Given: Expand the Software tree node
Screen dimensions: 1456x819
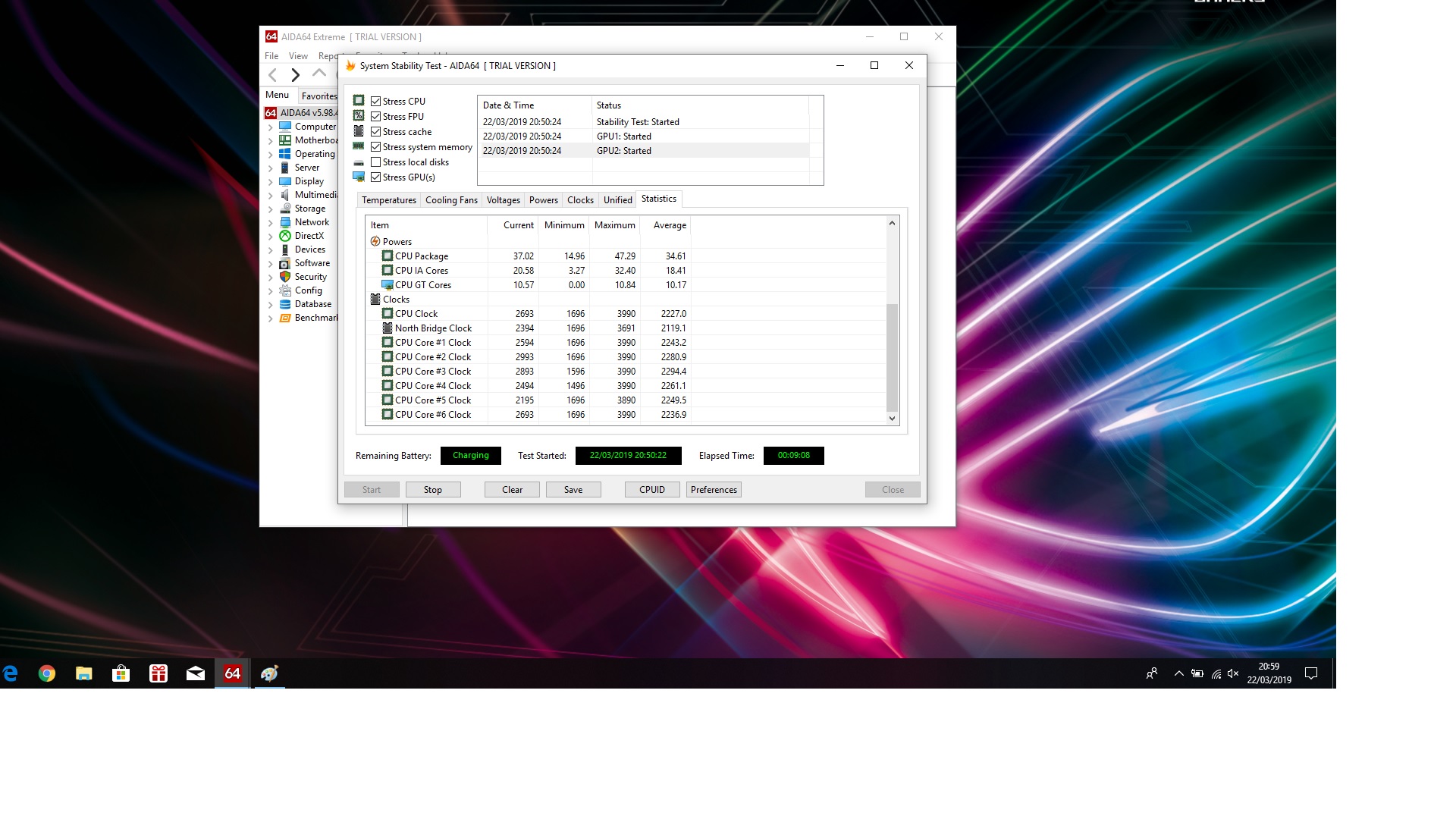Looking at the screenshot, I should (x=271, y=264).
